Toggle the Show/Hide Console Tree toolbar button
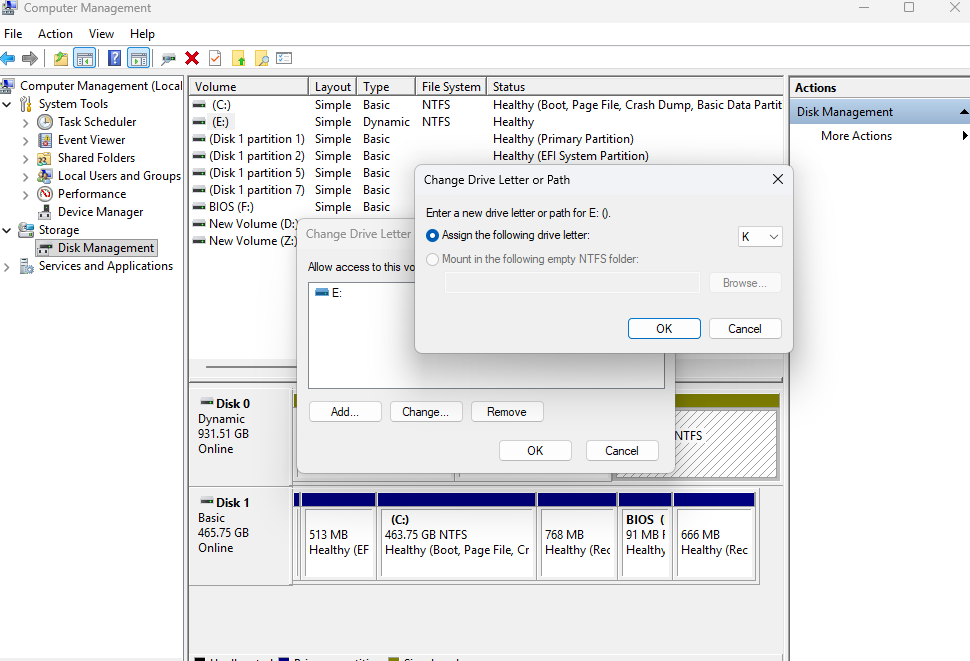The height and width of the screenshot is (661, 970). pyautogui.click(x=85, y=59)
